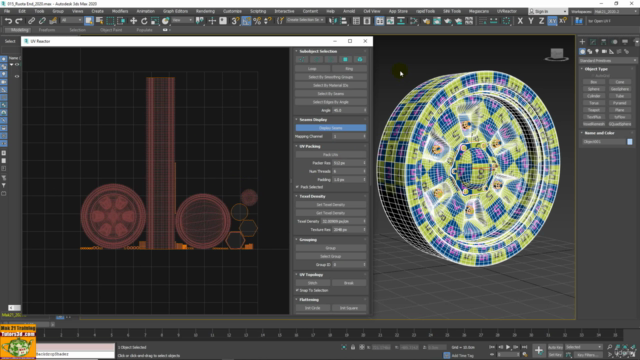Image resolution: width=640 pixels, height=360 pixels.
Task: Click the Redo arrow in main toolbar
Action: 19,20
